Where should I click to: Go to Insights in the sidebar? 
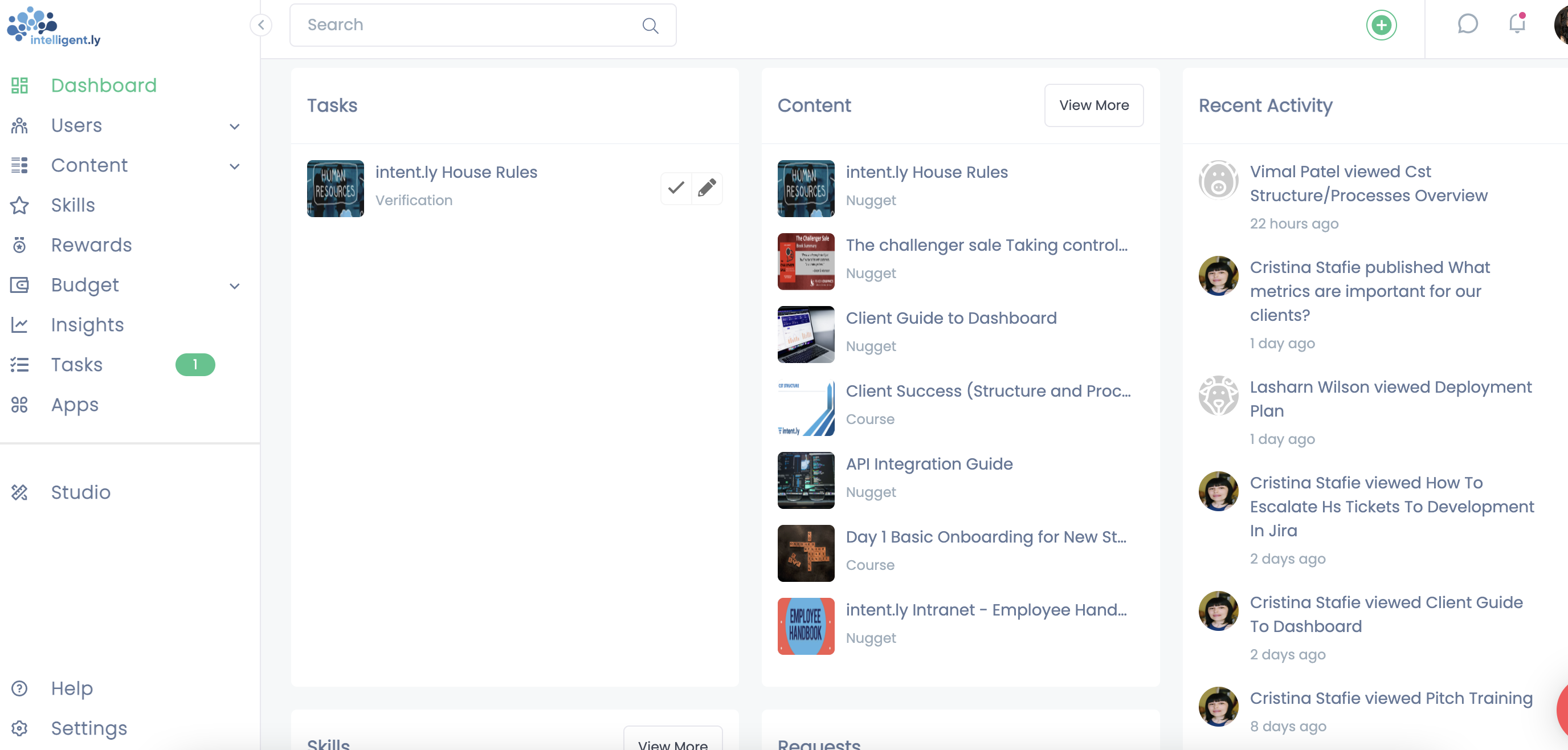click(x=87, y=324)
